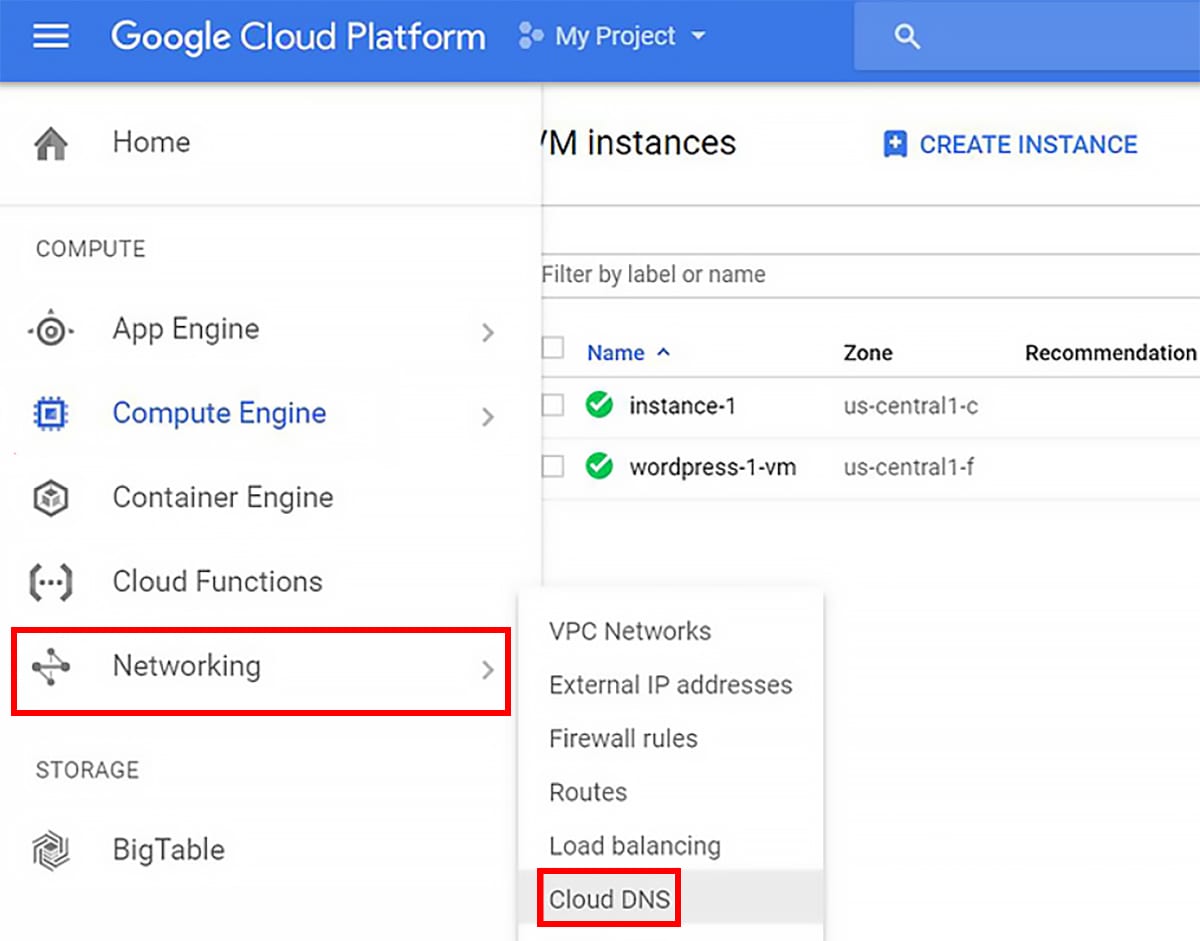Image resolution: width=1200 pixels, height=941 pixels.
Task: Click the App Engine icon
Action: click(51, 330)
